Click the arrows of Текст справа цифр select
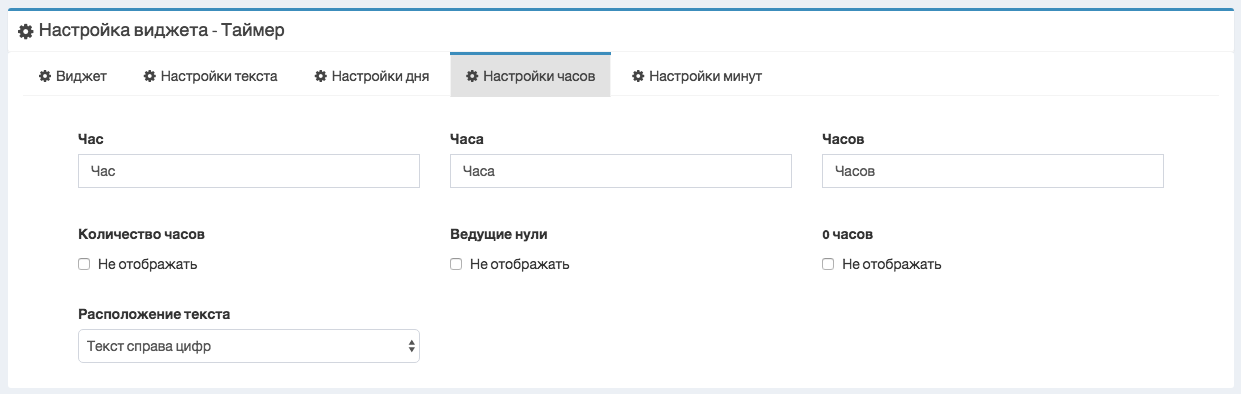Screen dimensions: 1241x394 coord(411,346)
